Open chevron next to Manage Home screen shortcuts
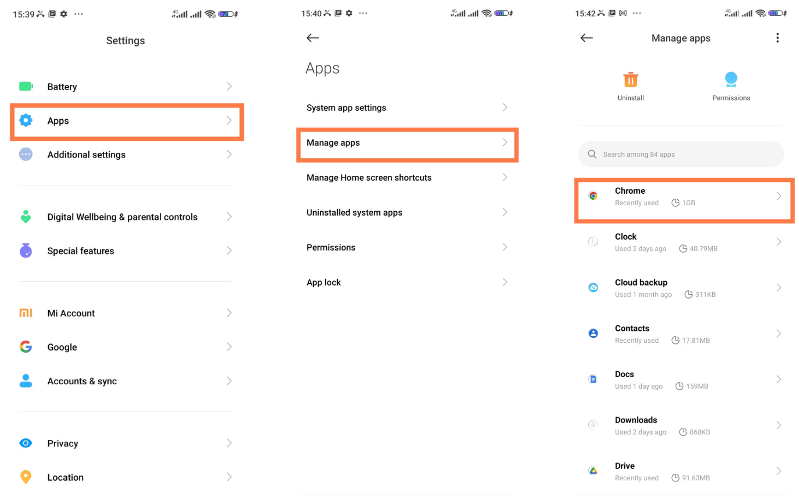This screenshot has width=799, height=499. (x=504, y=177)
